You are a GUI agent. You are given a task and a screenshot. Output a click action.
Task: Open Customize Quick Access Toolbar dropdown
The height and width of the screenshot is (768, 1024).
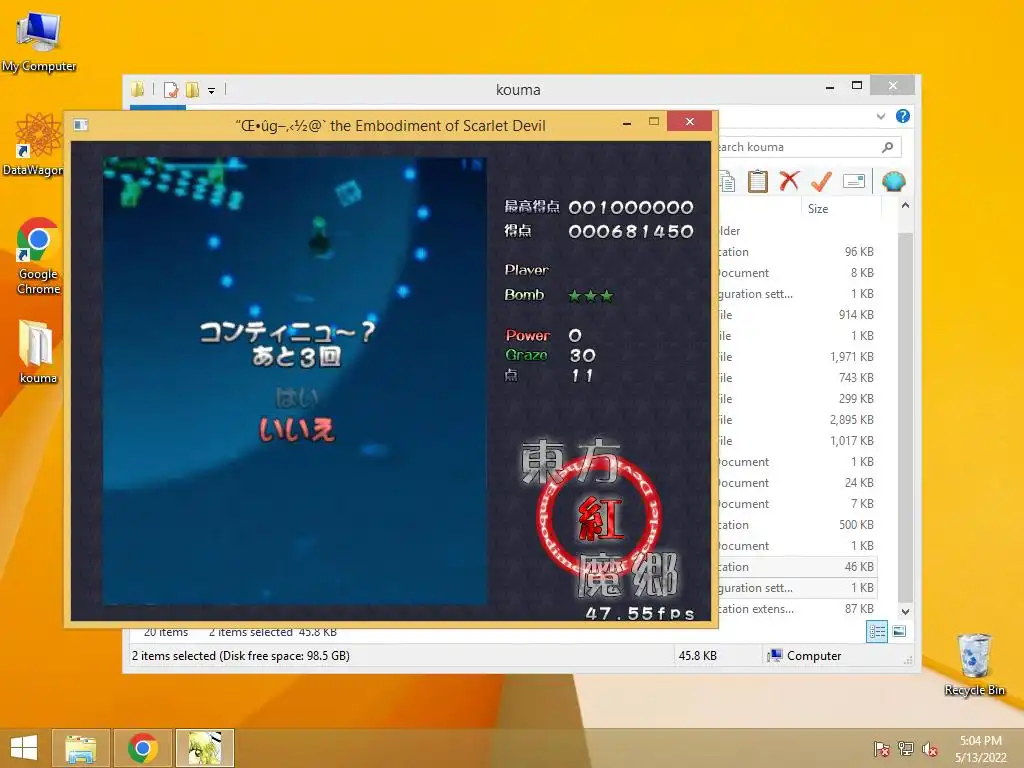coord(212,91)
